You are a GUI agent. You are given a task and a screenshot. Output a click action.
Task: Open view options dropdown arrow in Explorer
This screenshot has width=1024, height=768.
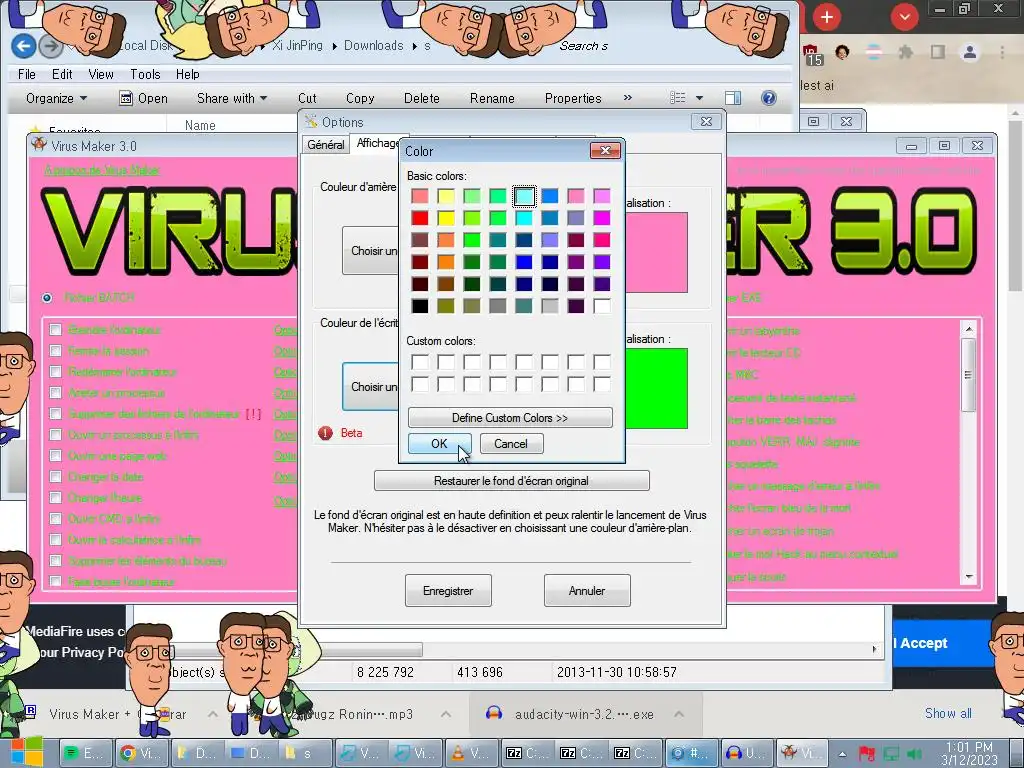699,98
